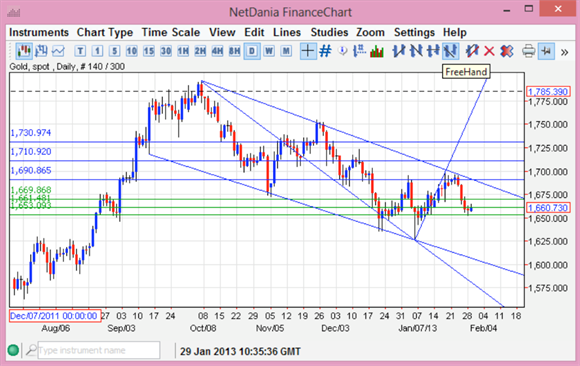Print the chart using printer icon
Viewport: 580px width, 366px height.
529,51
